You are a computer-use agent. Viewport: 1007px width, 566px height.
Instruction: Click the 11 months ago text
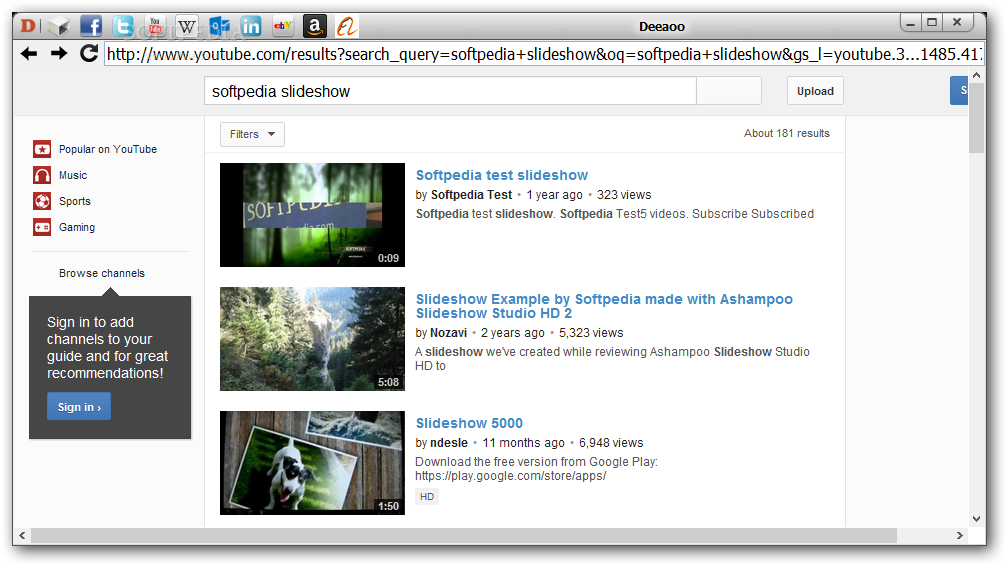[x=523, y=443]
